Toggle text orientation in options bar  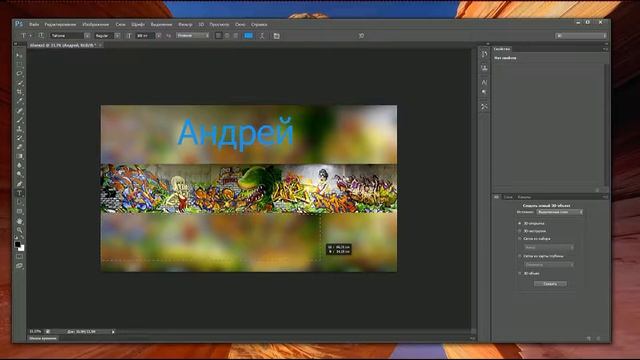41,36
